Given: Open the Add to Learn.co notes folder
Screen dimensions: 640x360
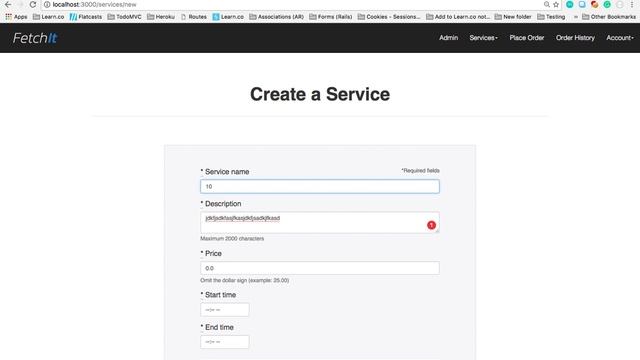Looking at the screenshot, I should (458, 17).
